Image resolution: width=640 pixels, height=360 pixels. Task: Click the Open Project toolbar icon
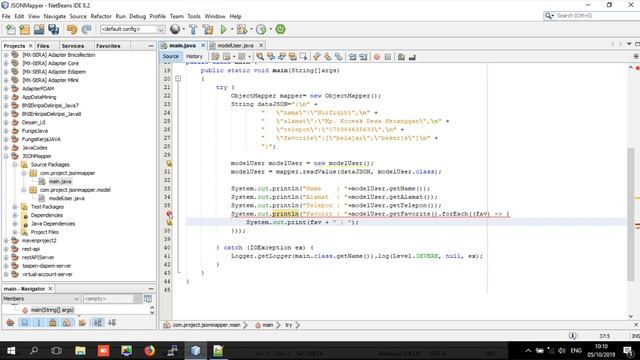(39, 29)
